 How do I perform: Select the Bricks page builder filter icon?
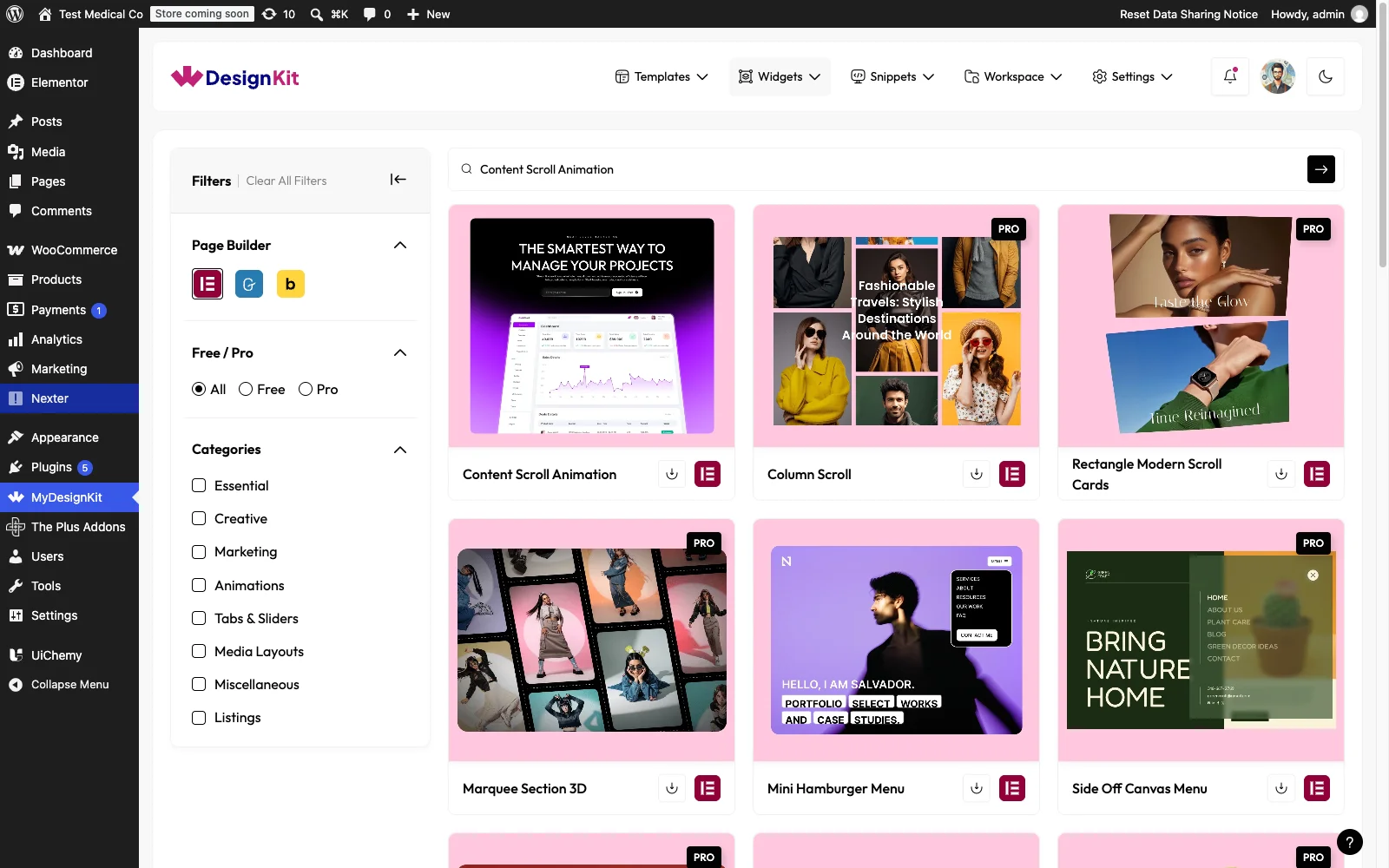(x=291, y=284)
